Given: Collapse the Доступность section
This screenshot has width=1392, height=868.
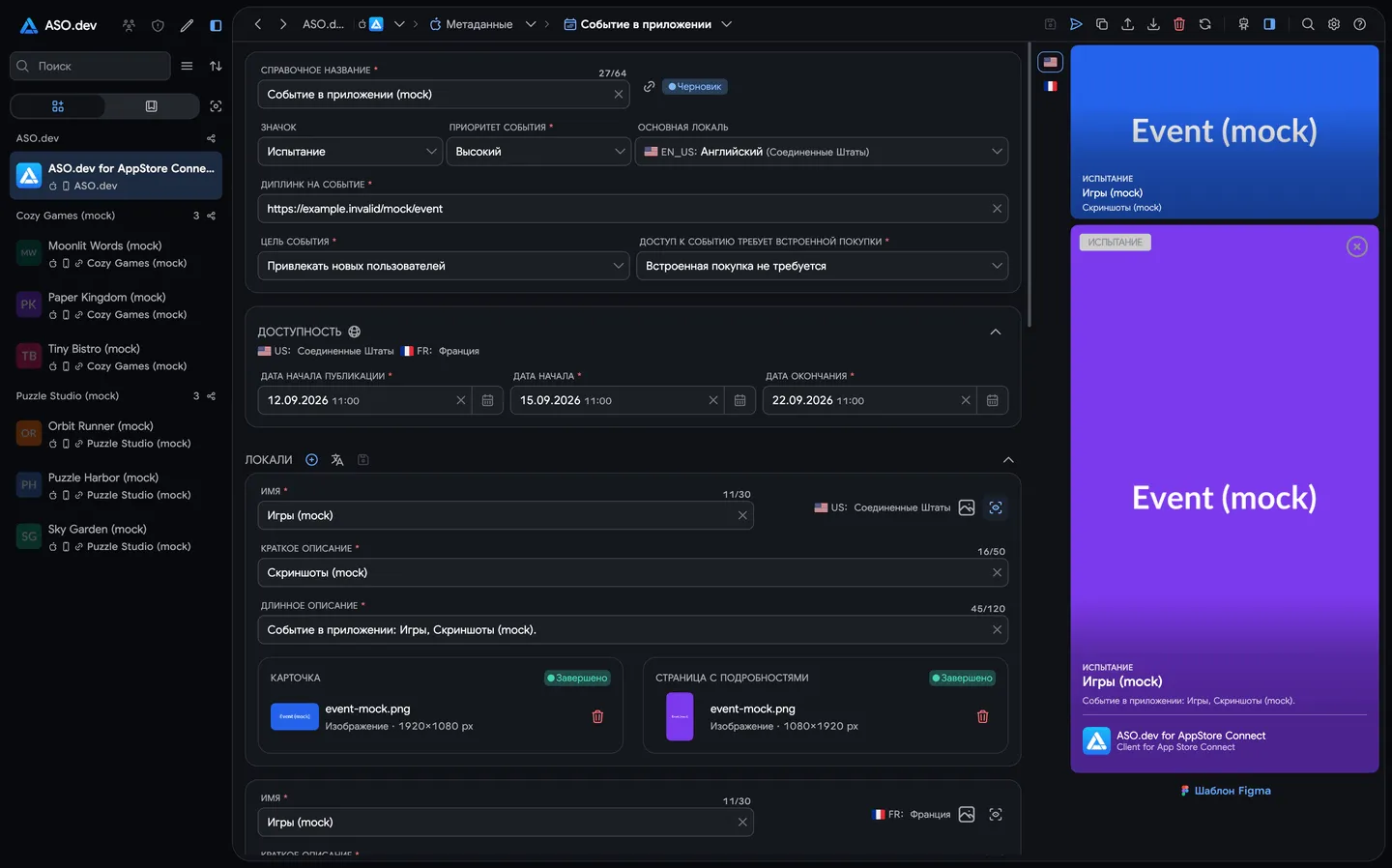Looking at the screenshot, I should 996,332.
